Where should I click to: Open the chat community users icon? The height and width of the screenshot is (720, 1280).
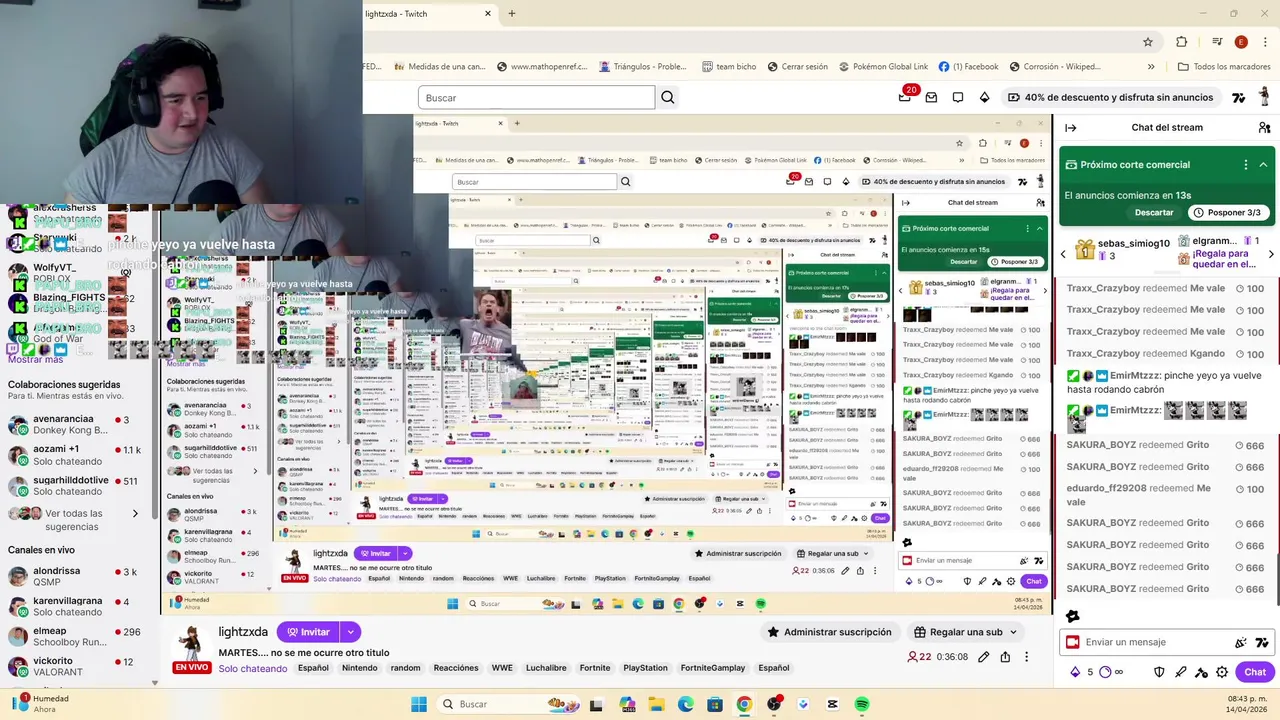(1264, 128)
